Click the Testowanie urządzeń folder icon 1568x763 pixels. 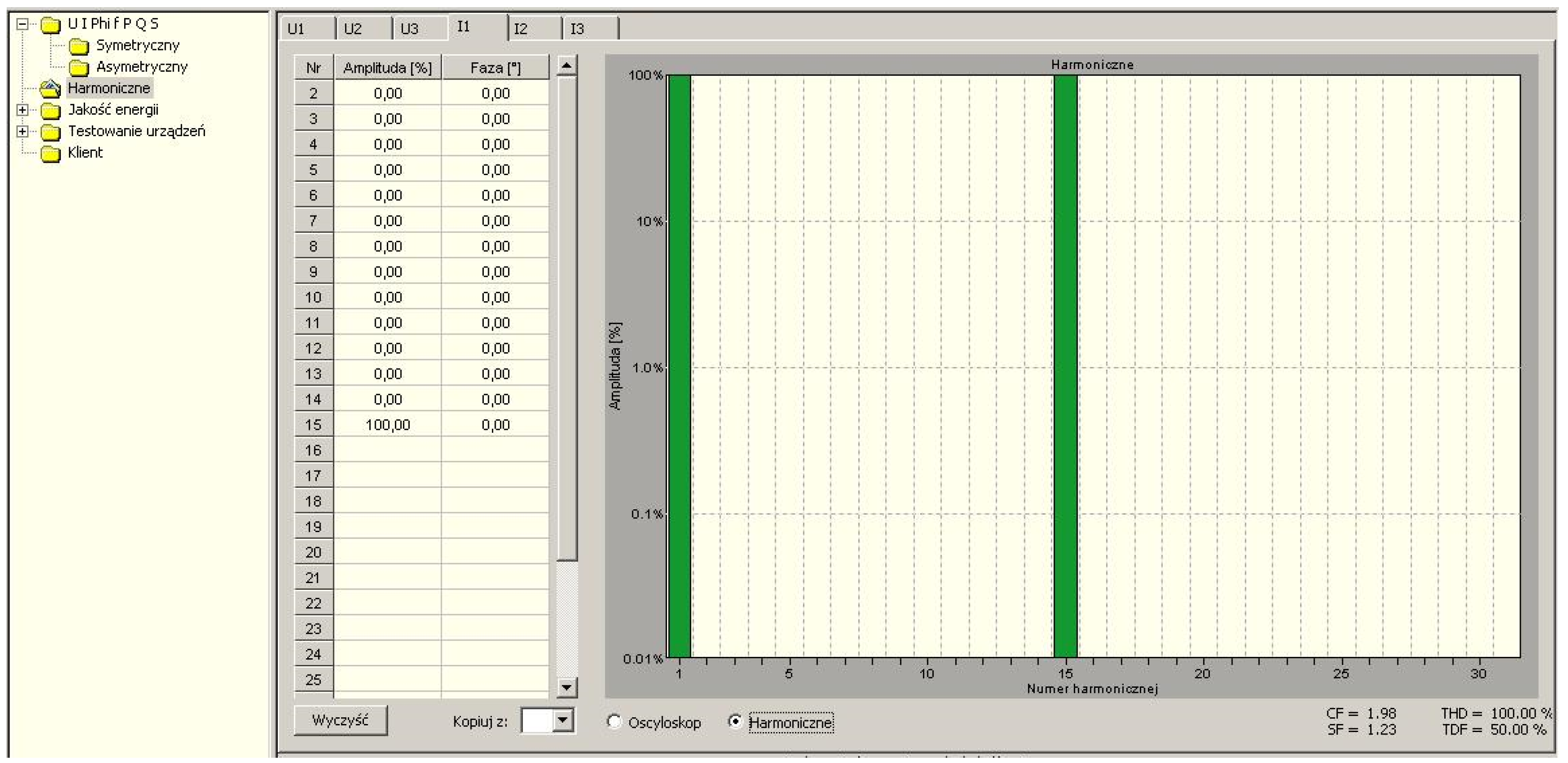tap(50, 132)
